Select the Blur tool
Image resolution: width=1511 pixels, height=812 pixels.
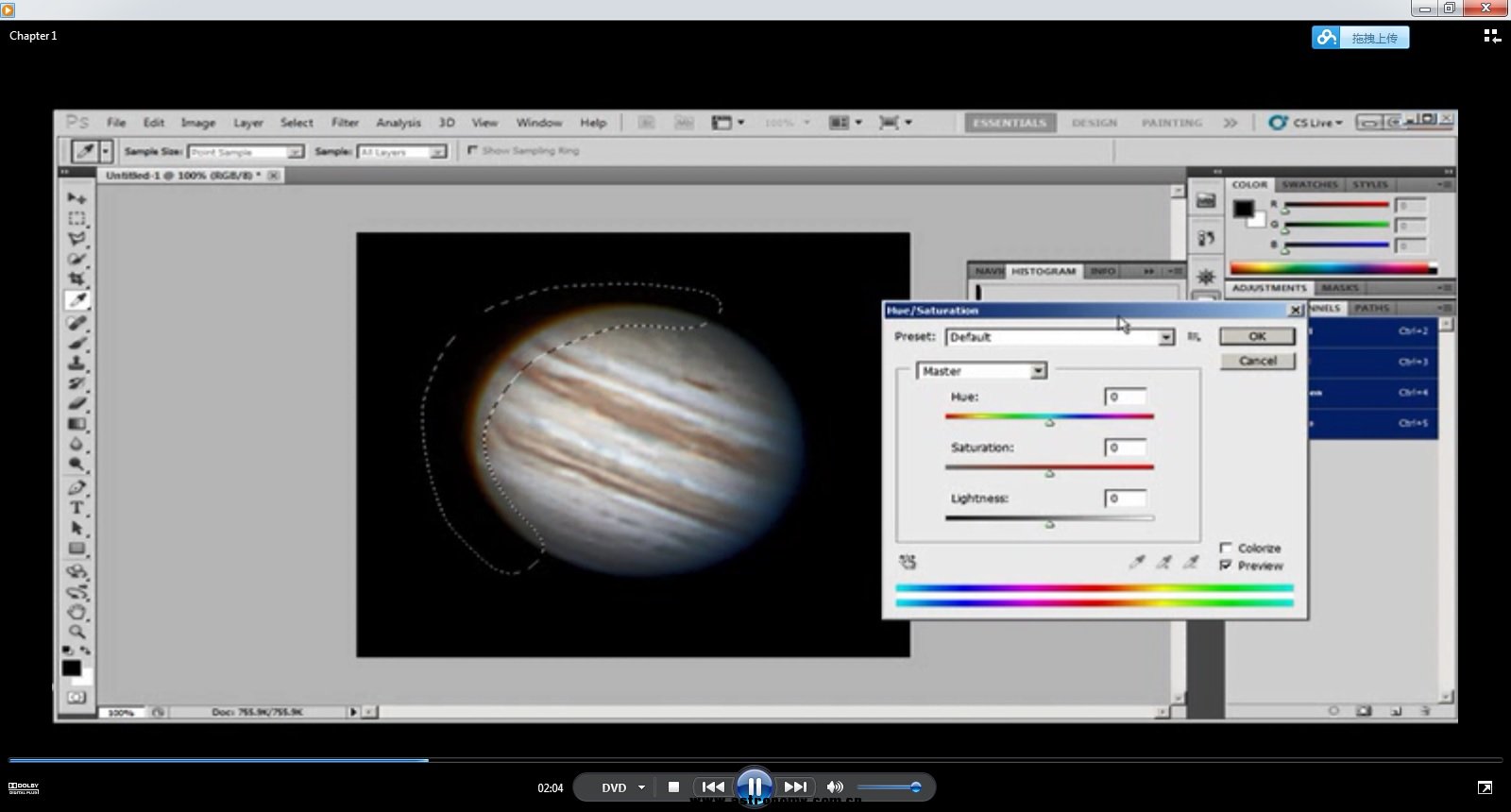[76, 444]
